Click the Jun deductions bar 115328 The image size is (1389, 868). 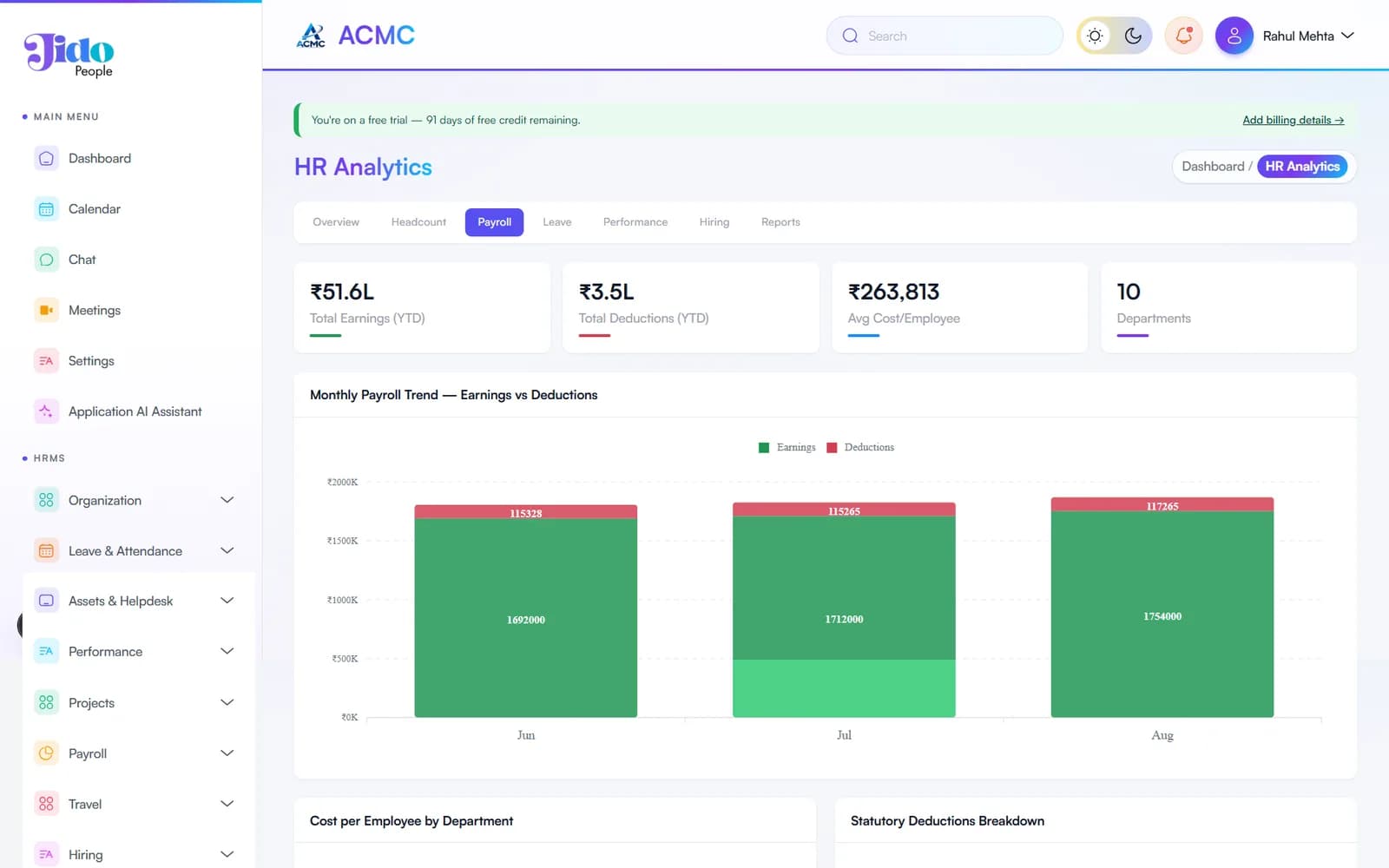[x=526, y=512]
